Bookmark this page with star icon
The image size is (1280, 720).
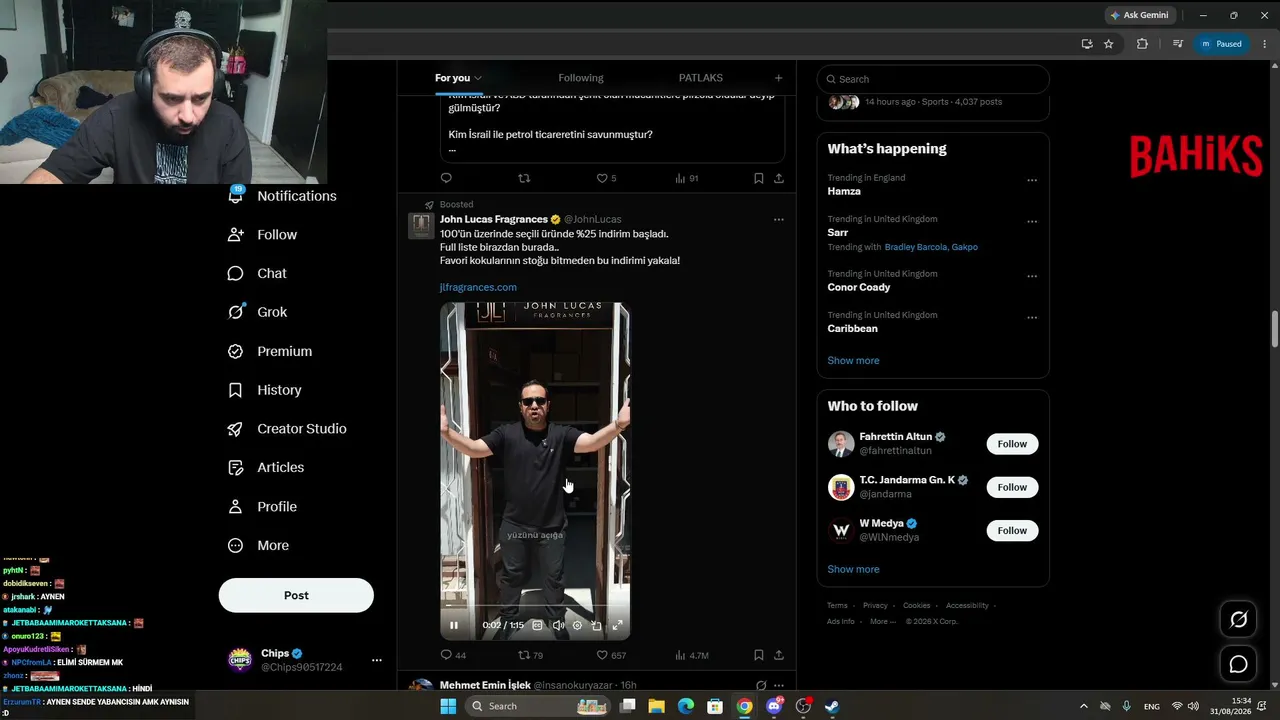(1108, 44)
